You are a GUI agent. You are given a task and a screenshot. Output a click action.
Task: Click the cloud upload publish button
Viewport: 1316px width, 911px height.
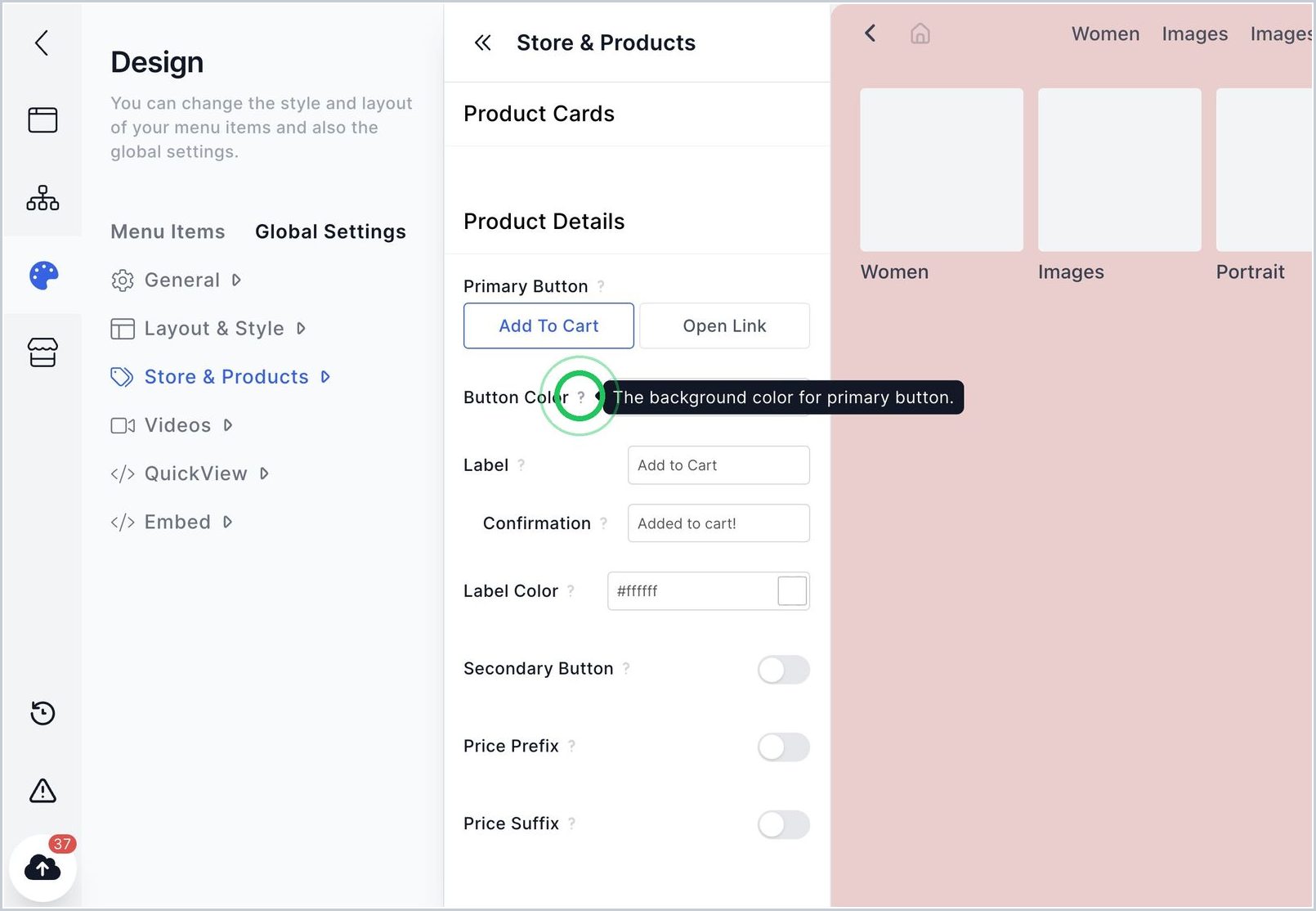43,868
